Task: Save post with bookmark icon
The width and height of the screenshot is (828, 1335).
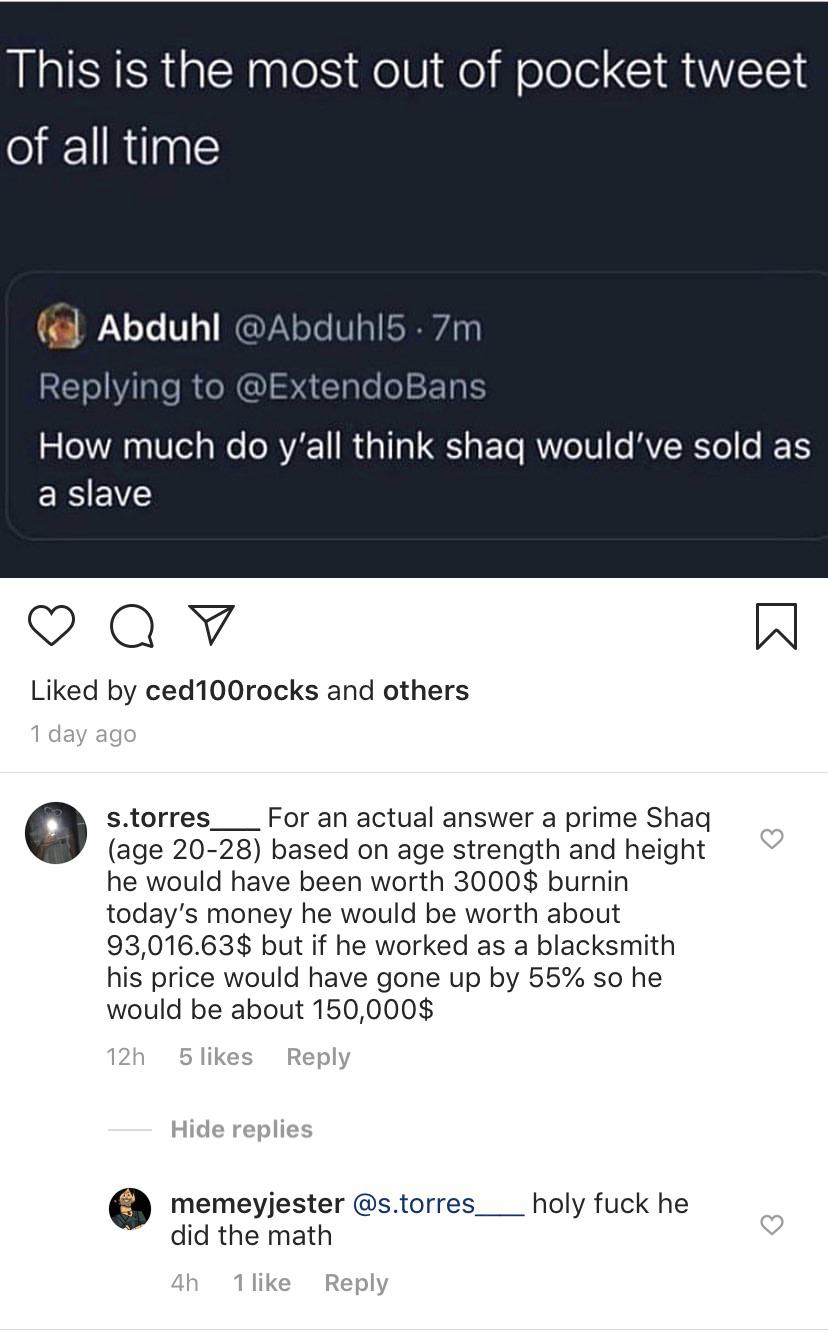Action: [776, 626]
